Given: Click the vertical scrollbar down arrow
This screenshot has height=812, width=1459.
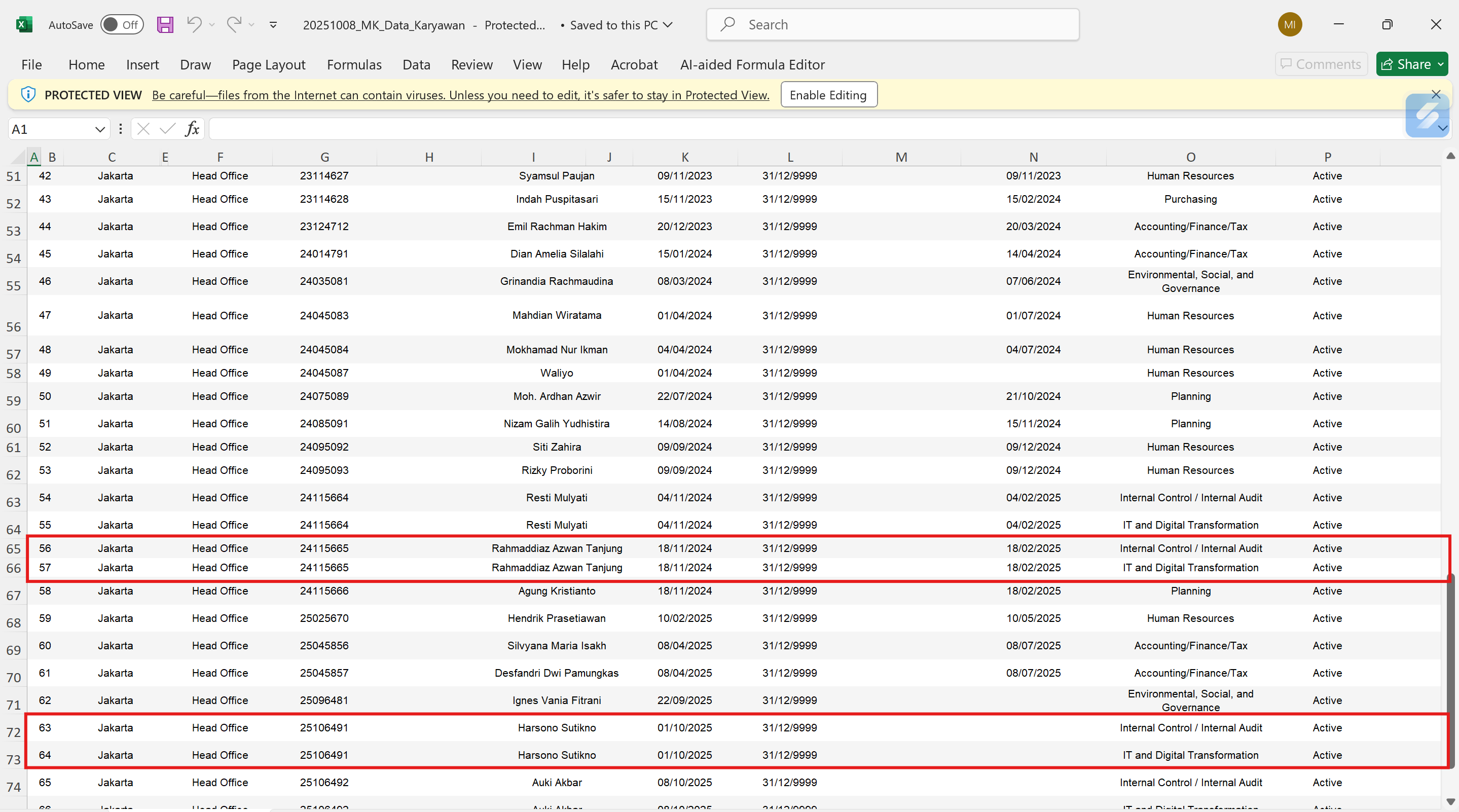Looking at the screenshot, I should 1450,801.
